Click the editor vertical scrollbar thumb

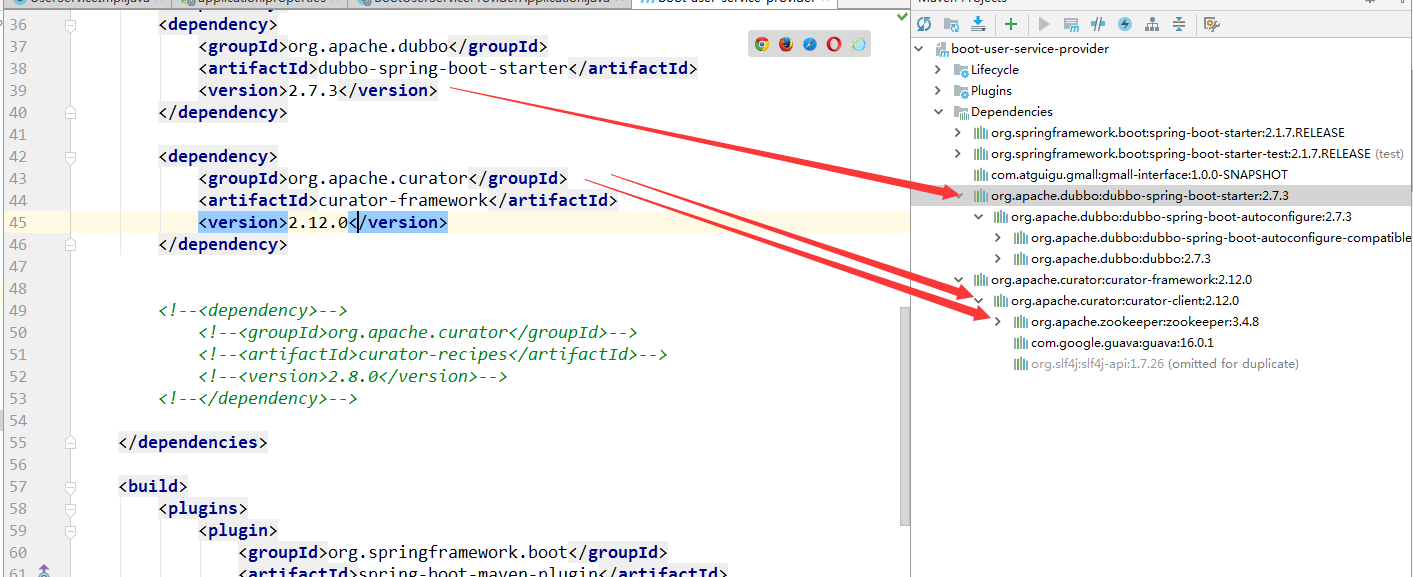coord(904,415)
